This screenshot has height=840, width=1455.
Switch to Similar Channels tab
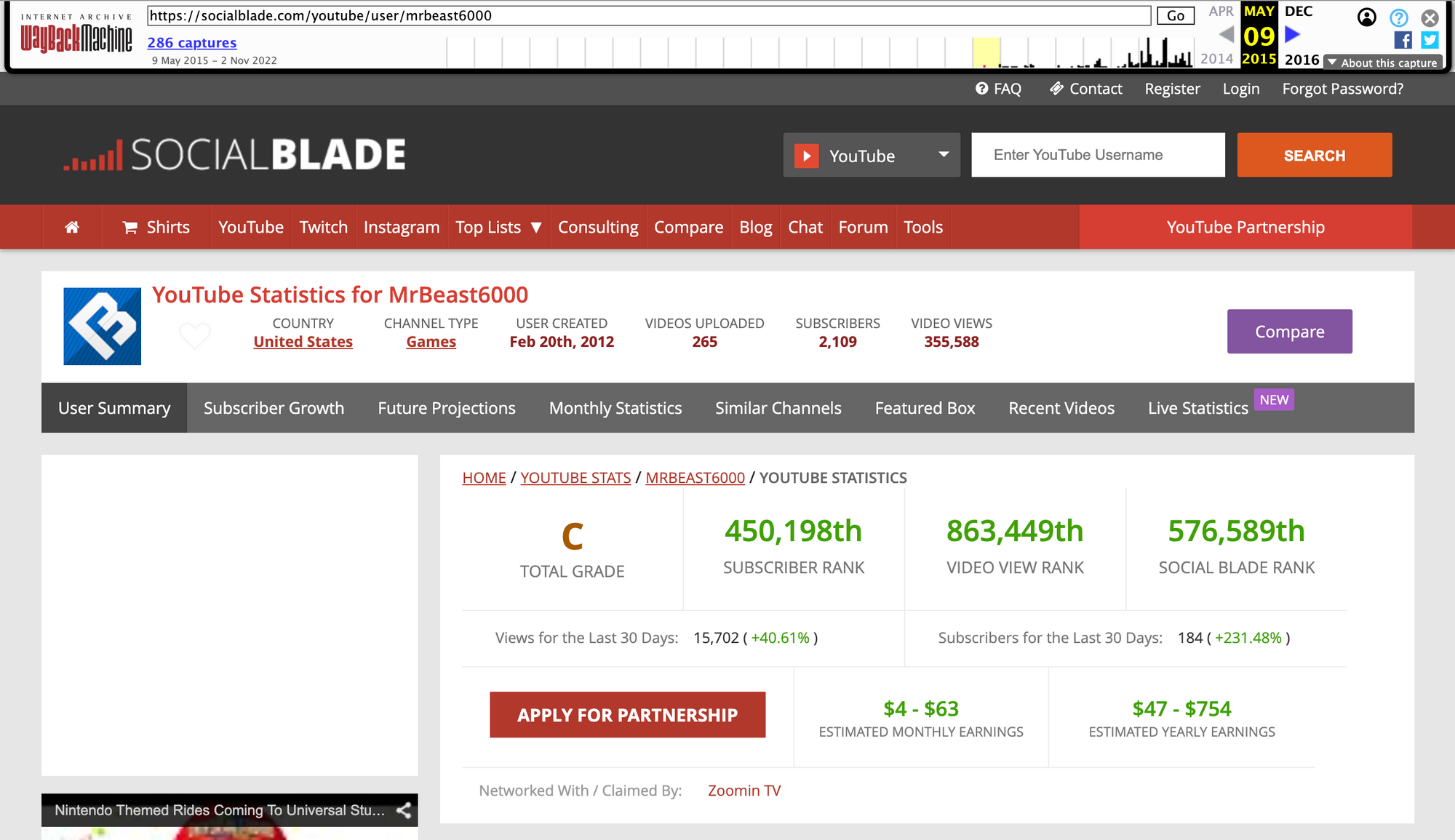click(x=778, y=408)
